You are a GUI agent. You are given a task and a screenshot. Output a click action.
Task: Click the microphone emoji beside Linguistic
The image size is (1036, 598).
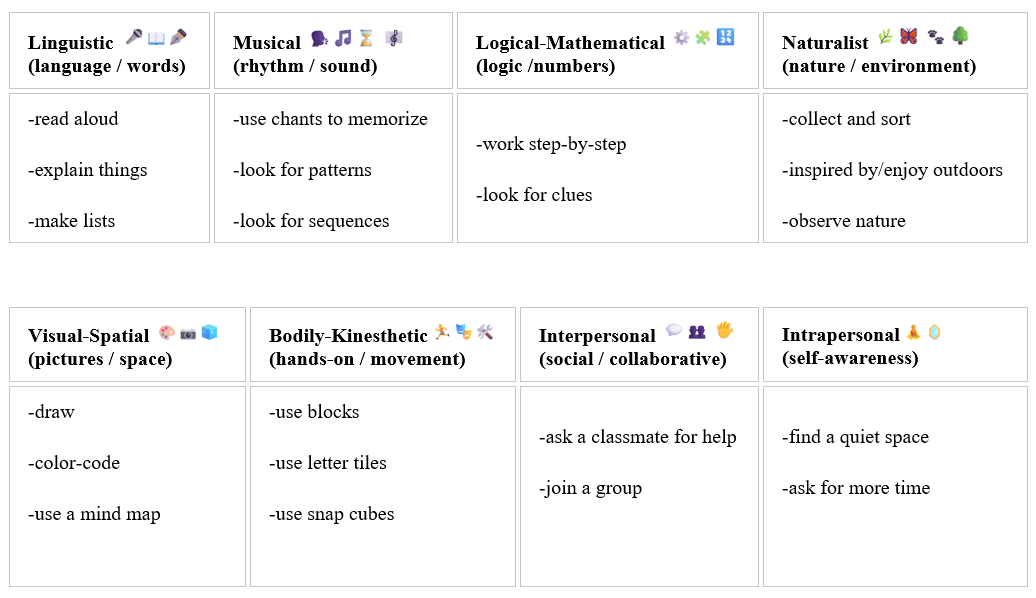[134, 37]
